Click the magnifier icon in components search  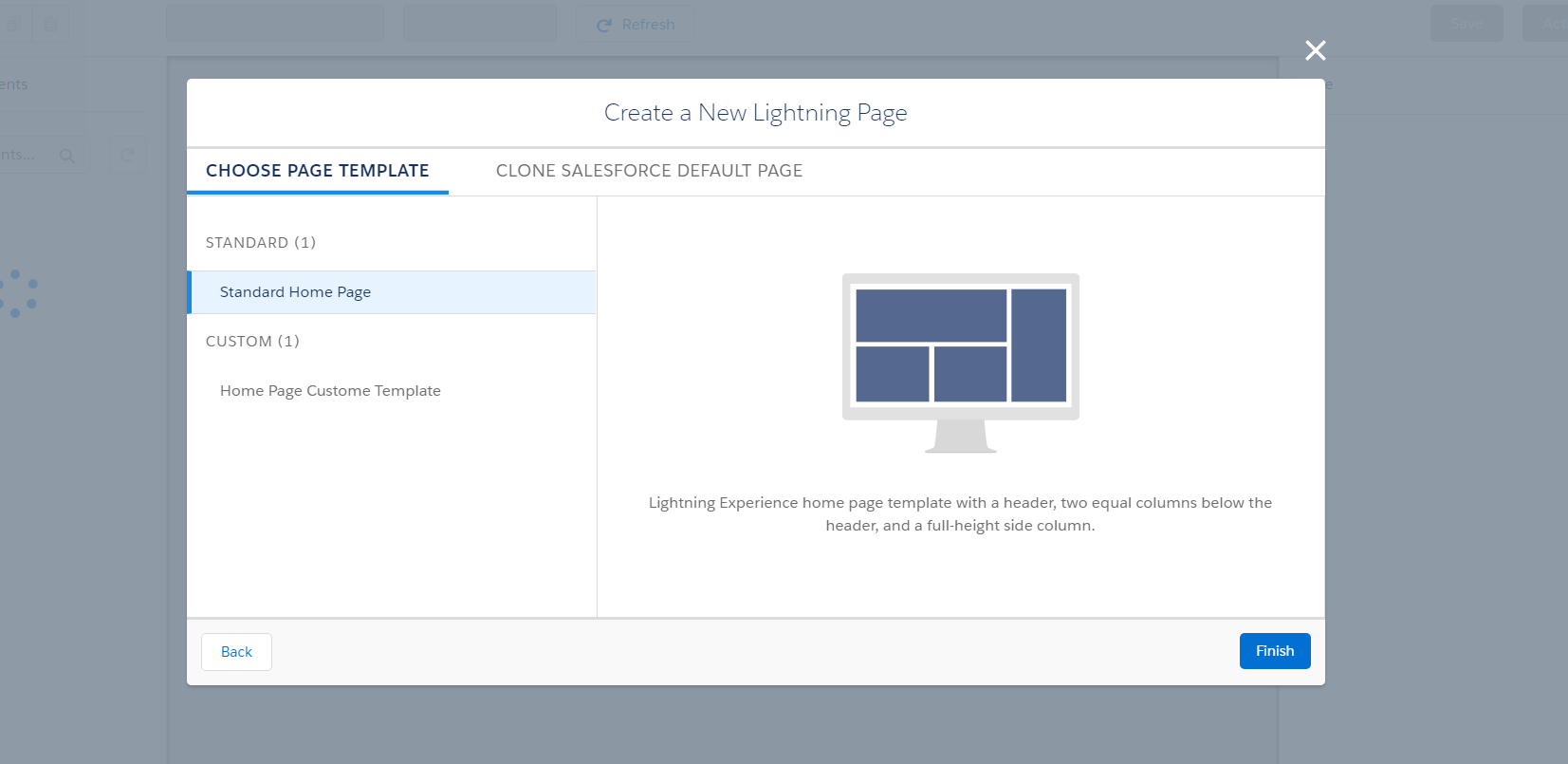click(x=66, y=156)
